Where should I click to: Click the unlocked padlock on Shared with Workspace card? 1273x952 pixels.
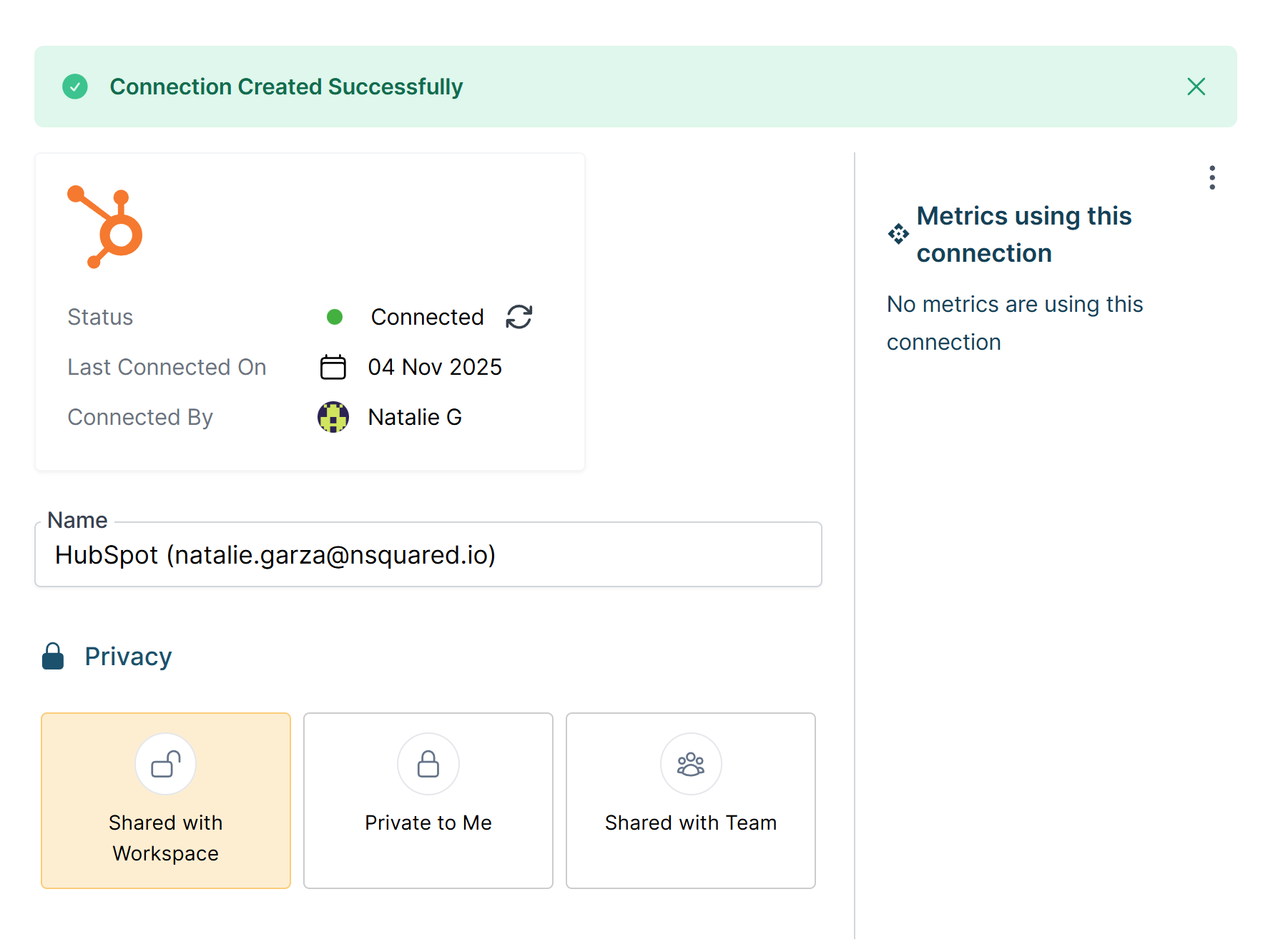(165, 764)
